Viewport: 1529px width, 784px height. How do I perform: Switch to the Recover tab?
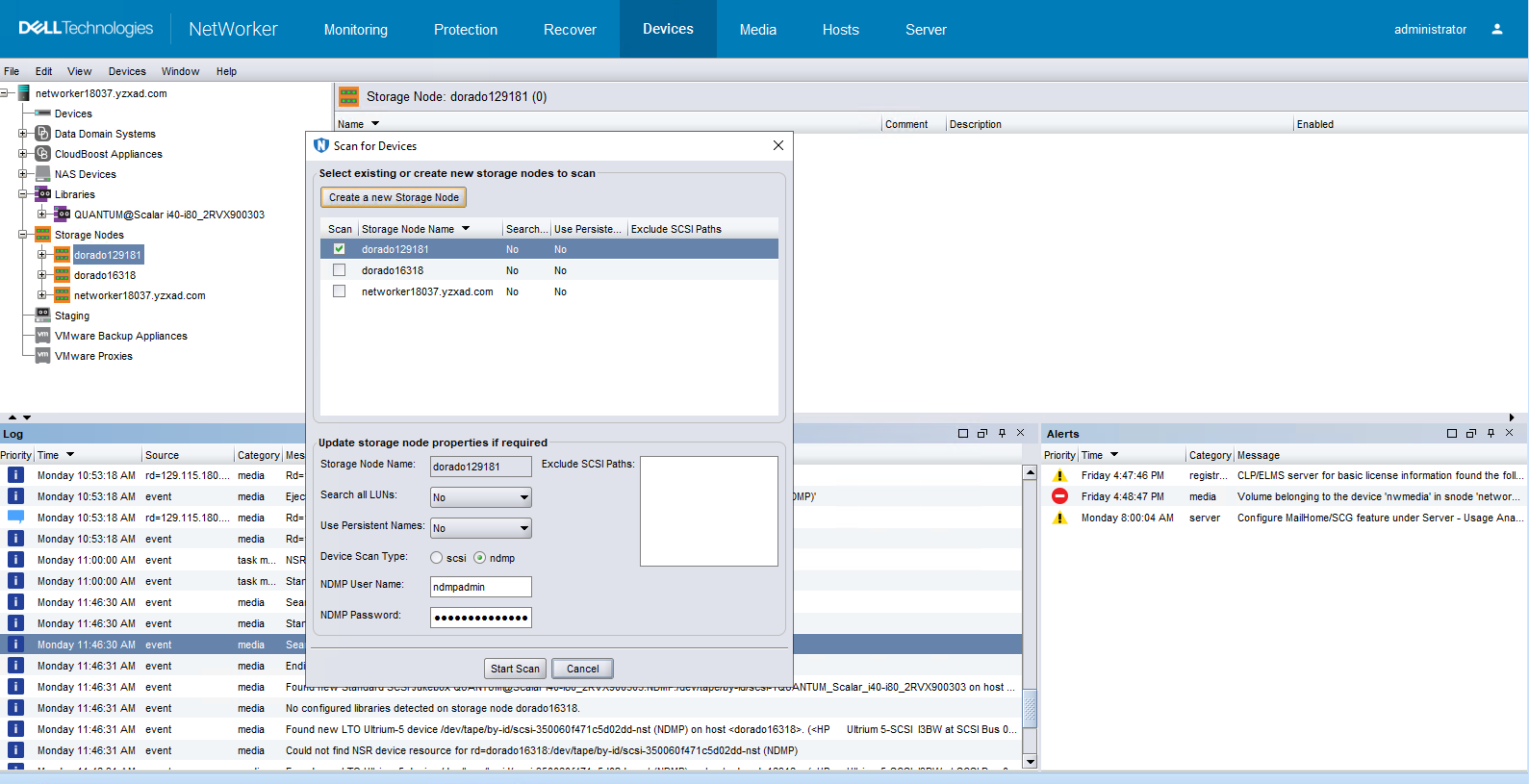coord(570,30)
